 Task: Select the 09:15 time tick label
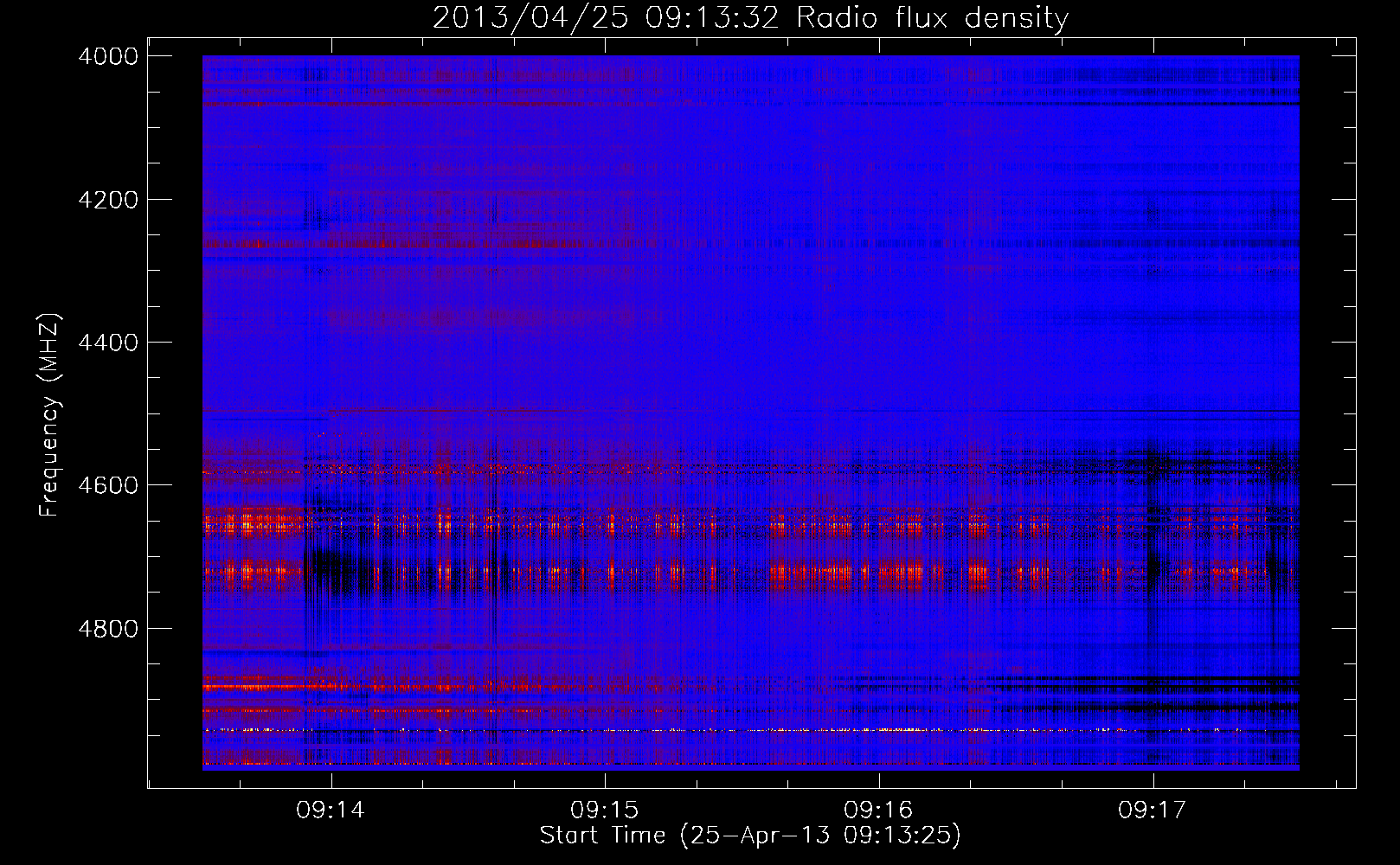tap(605, 811)
